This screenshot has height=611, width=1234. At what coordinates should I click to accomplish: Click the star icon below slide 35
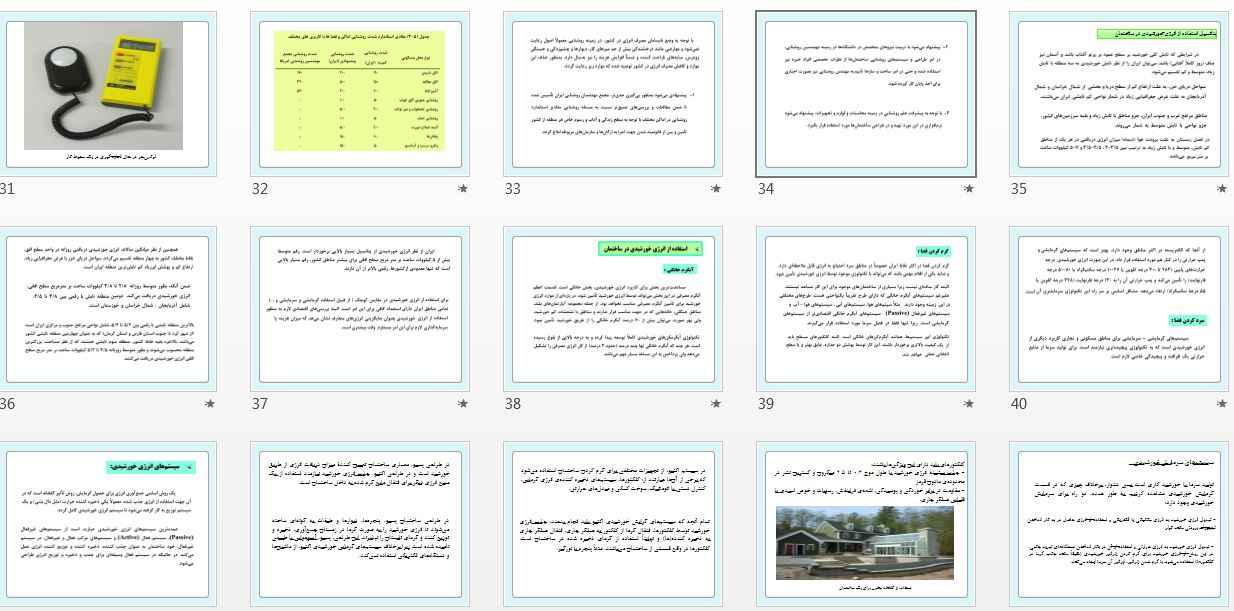(x=1221, y=188)
